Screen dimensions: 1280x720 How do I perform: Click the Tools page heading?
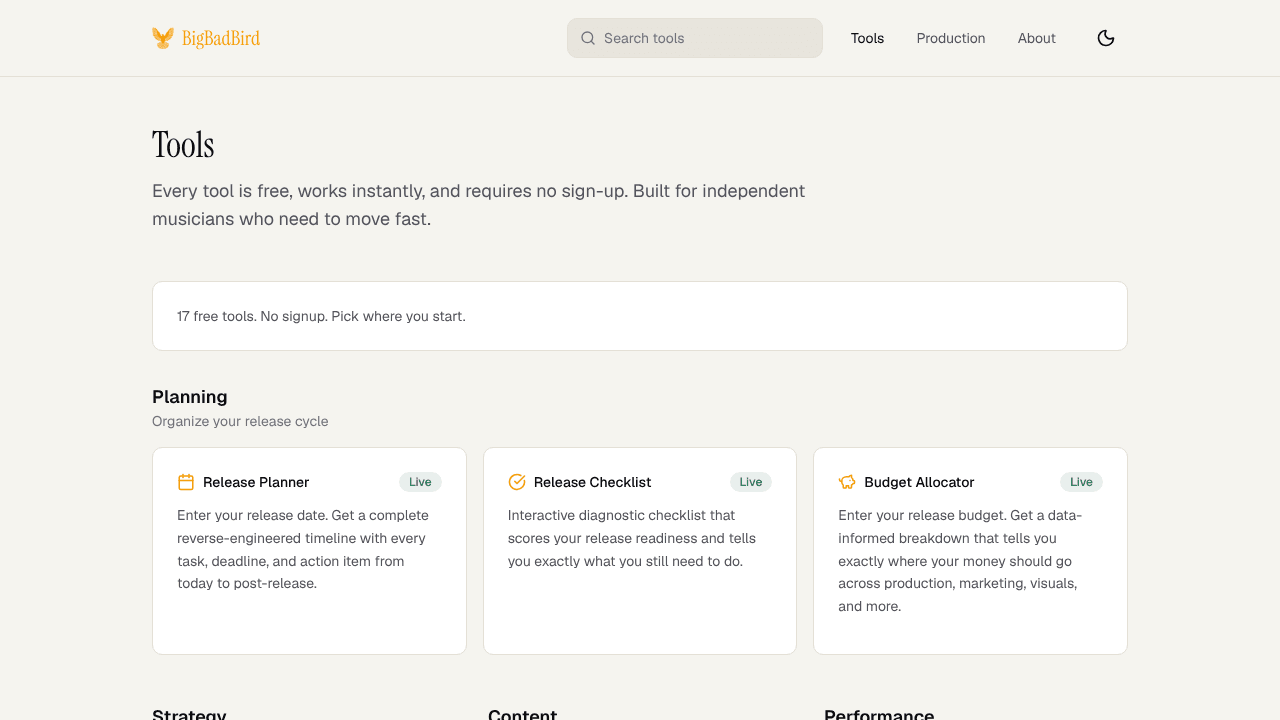[183, 145]
